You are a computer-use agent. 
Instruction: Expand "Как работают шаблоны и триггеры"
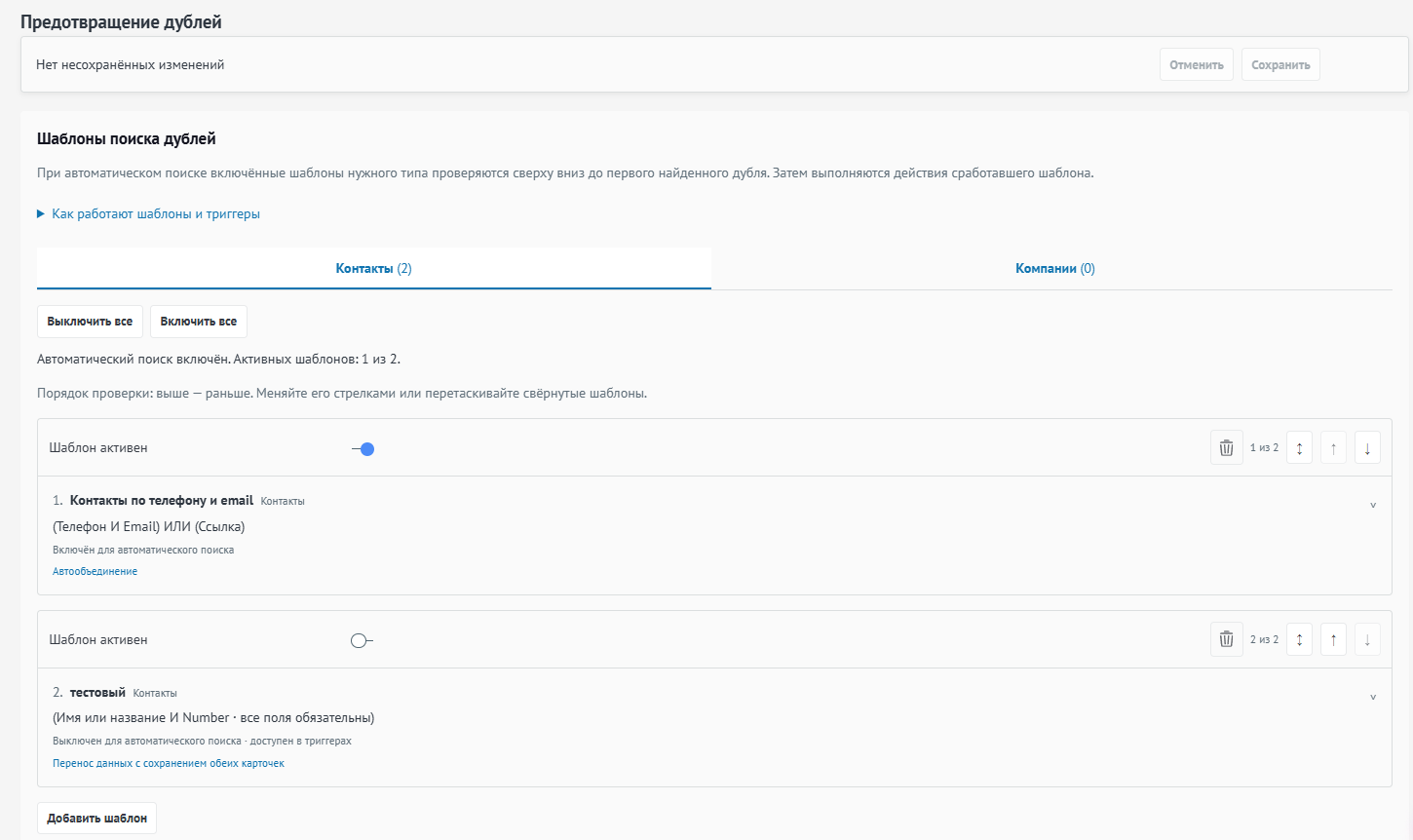(148, 214)
